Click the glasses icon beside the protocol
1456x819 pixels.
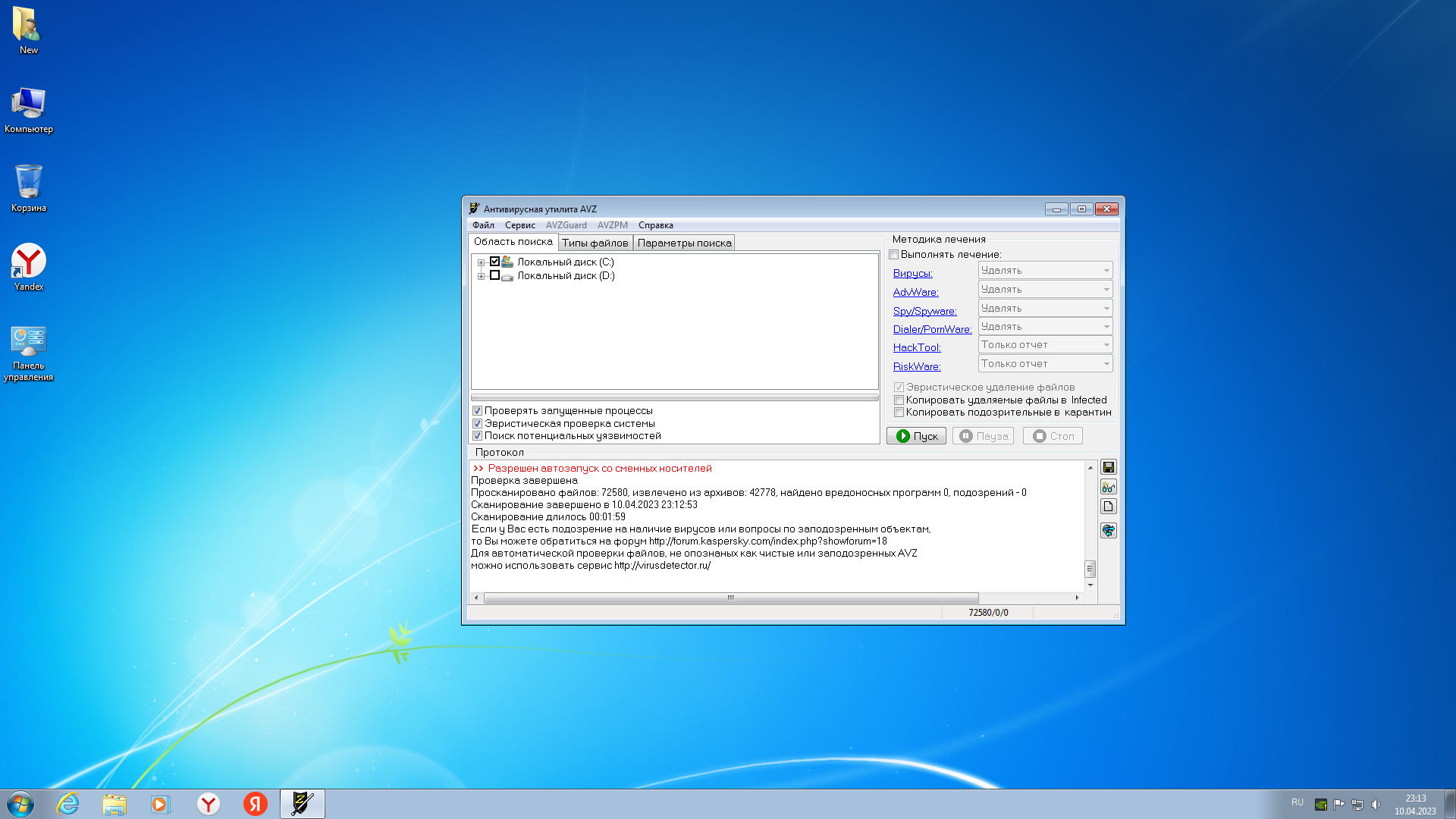click(x=1108, y=487)
